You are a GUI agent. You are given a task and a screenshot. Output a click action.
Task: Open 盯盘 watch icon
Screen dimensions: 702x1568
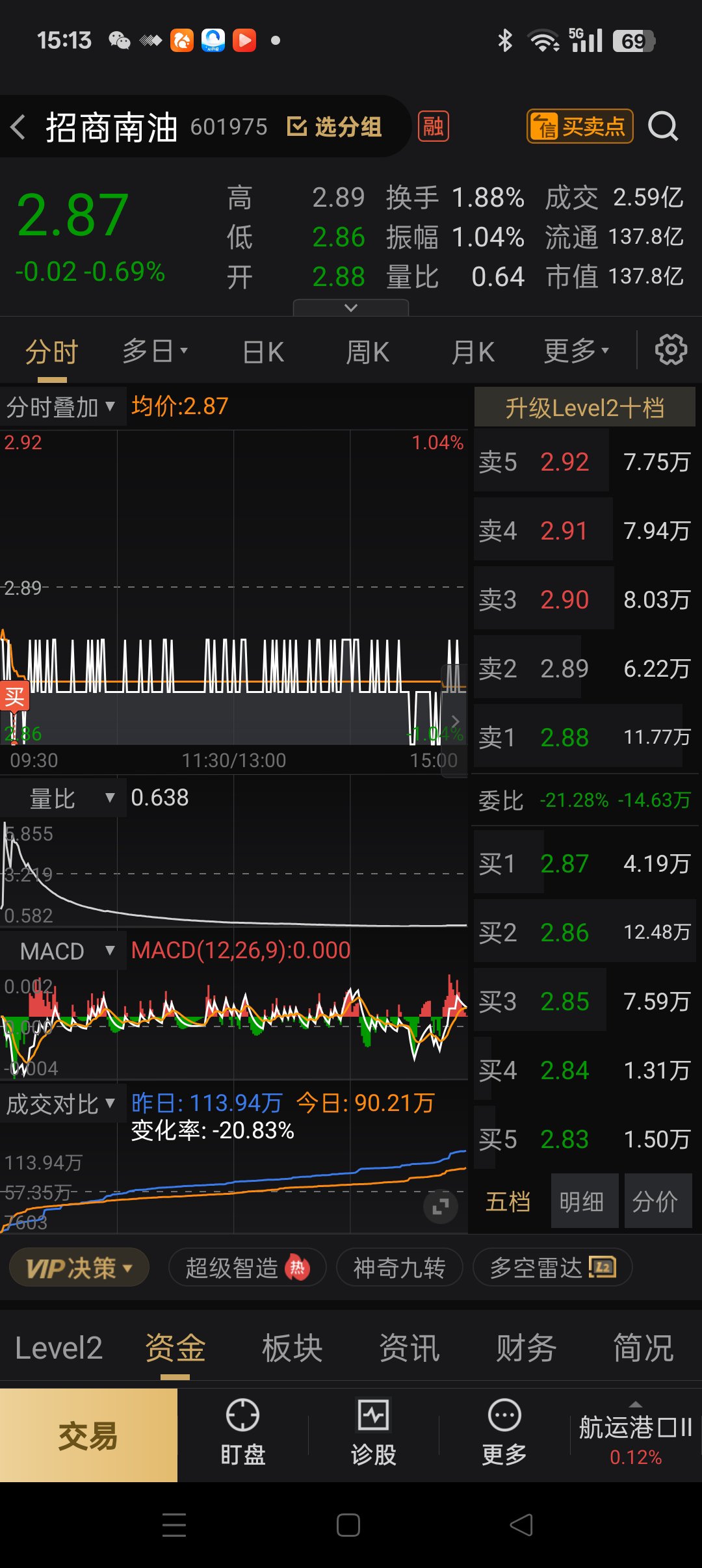point(242,1433)
